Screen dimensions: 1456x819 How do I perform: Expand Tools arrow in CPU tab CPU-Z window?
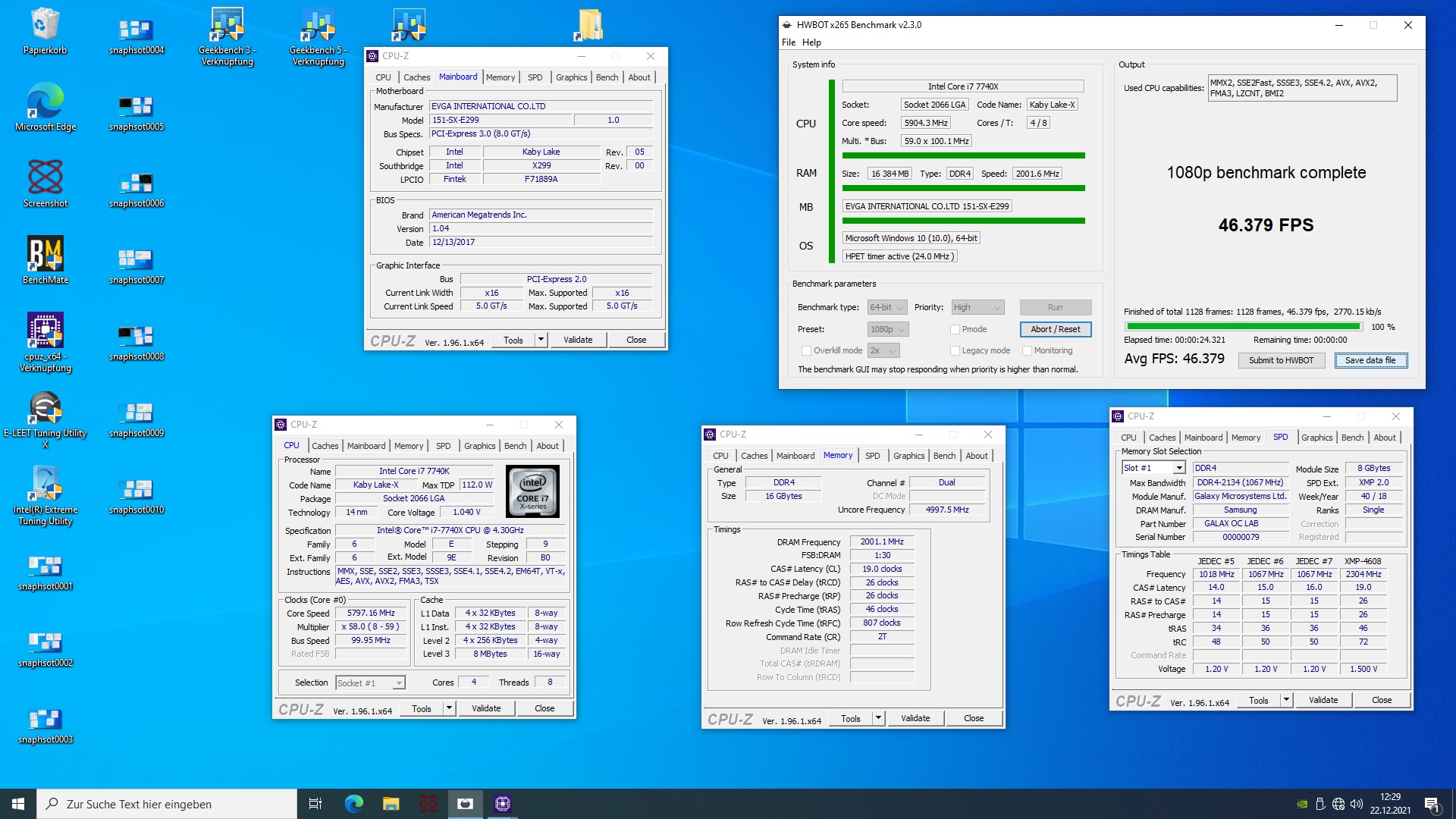click(449, 708)
